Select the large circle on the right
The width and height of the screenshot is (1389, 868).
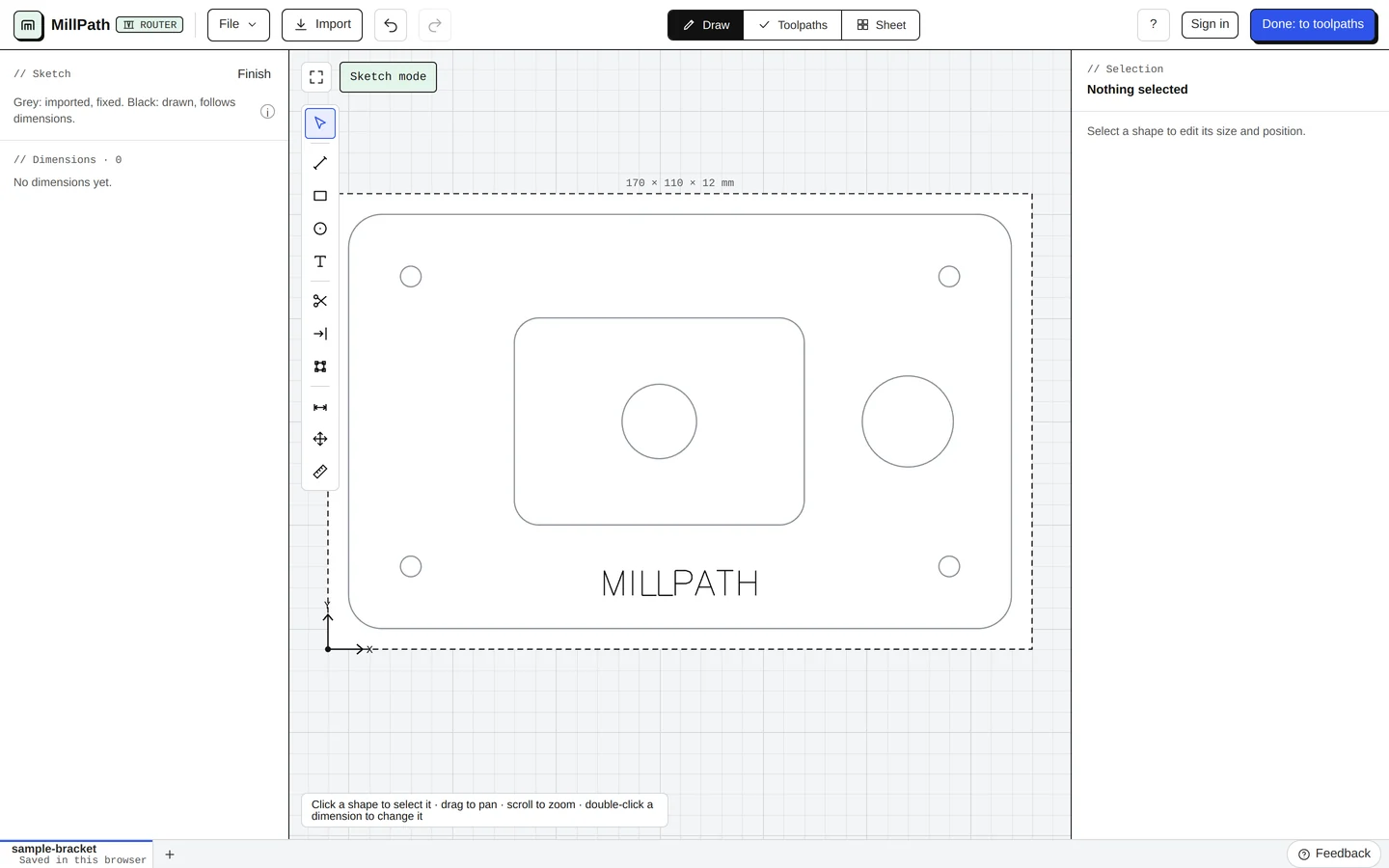click(x=908, y=421)
